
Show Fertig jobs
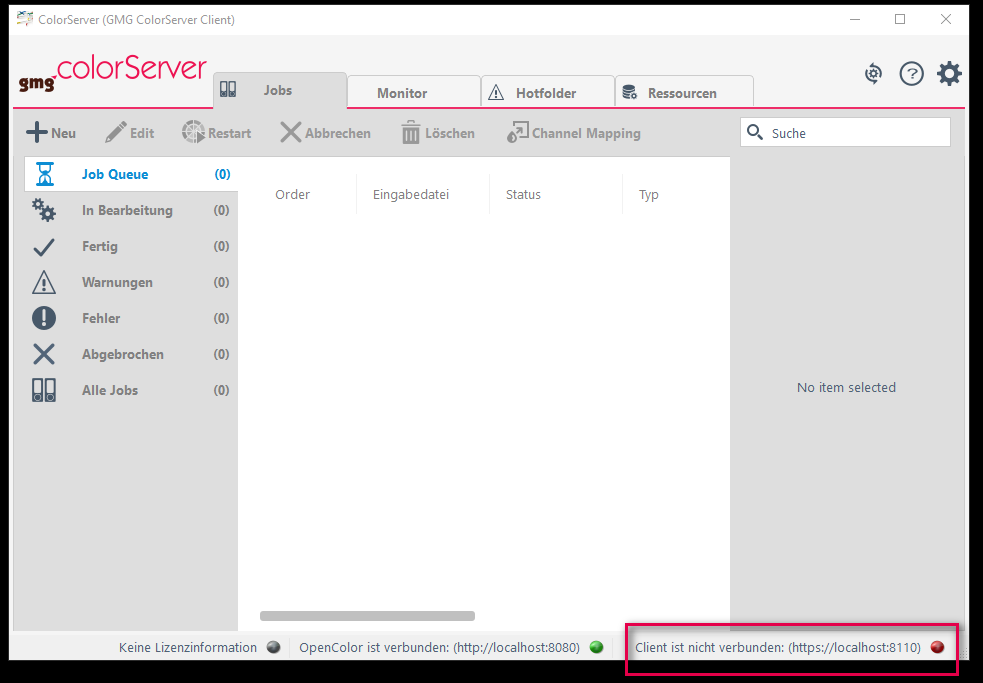[x=131, y=246]
